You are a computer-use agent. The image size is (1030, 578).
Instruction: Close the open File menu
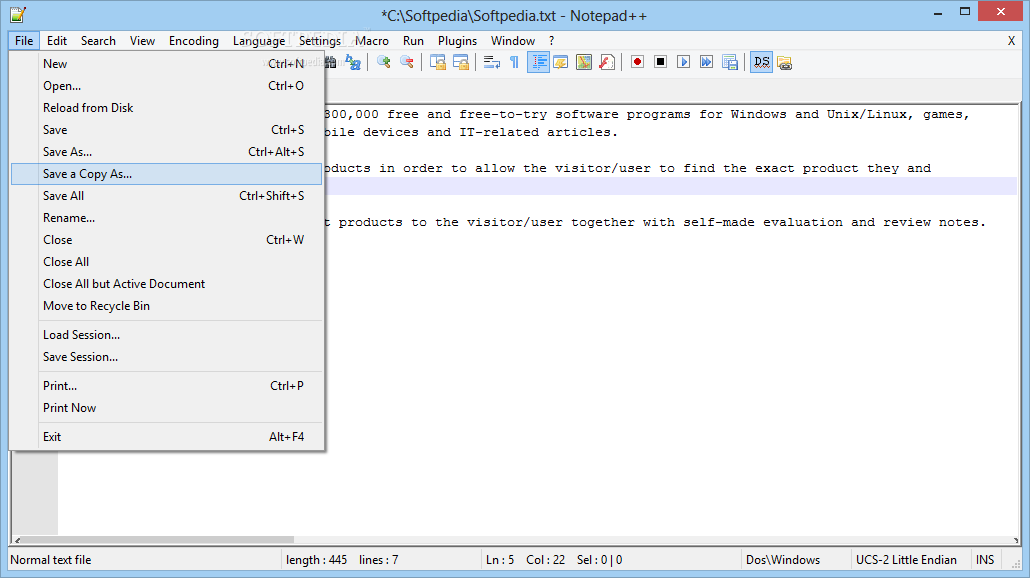coord(24,41)
